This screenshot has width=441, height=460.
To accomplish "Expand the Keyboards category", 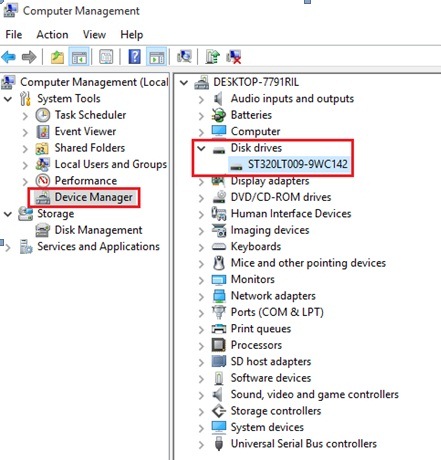I will pos(201,247).
